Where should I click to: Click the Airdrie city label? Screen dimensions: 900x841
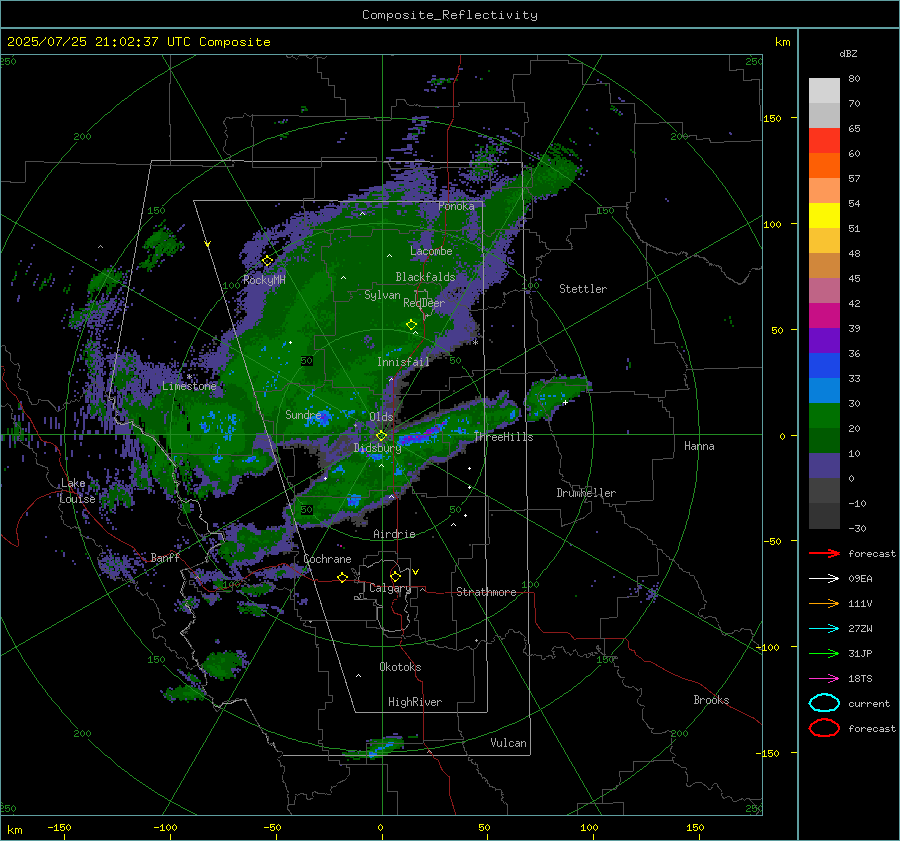tap(394, 534)
